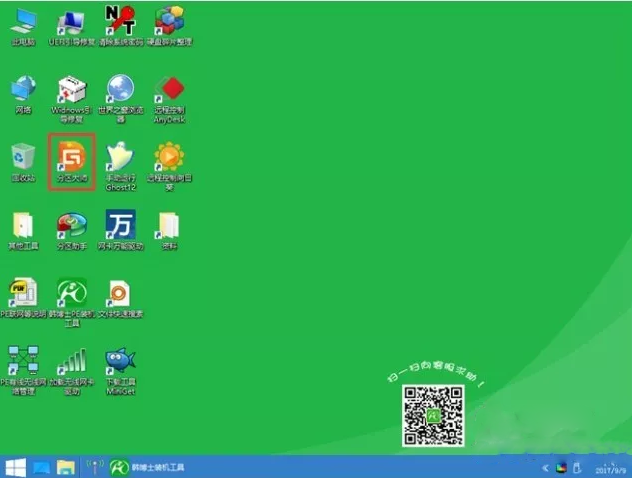This screenshot has height=478, width=632.
Task: Open the 网络 (Network) desktop icon
Action: pyautogui.click(x=23, y=90)
